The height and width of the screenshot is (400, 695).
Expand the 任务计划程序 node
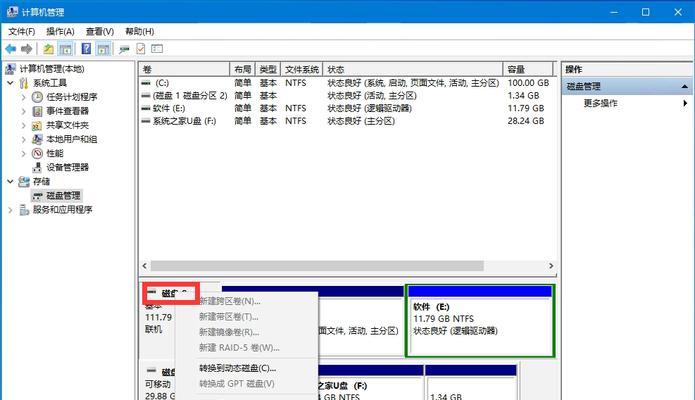point(23,97)
